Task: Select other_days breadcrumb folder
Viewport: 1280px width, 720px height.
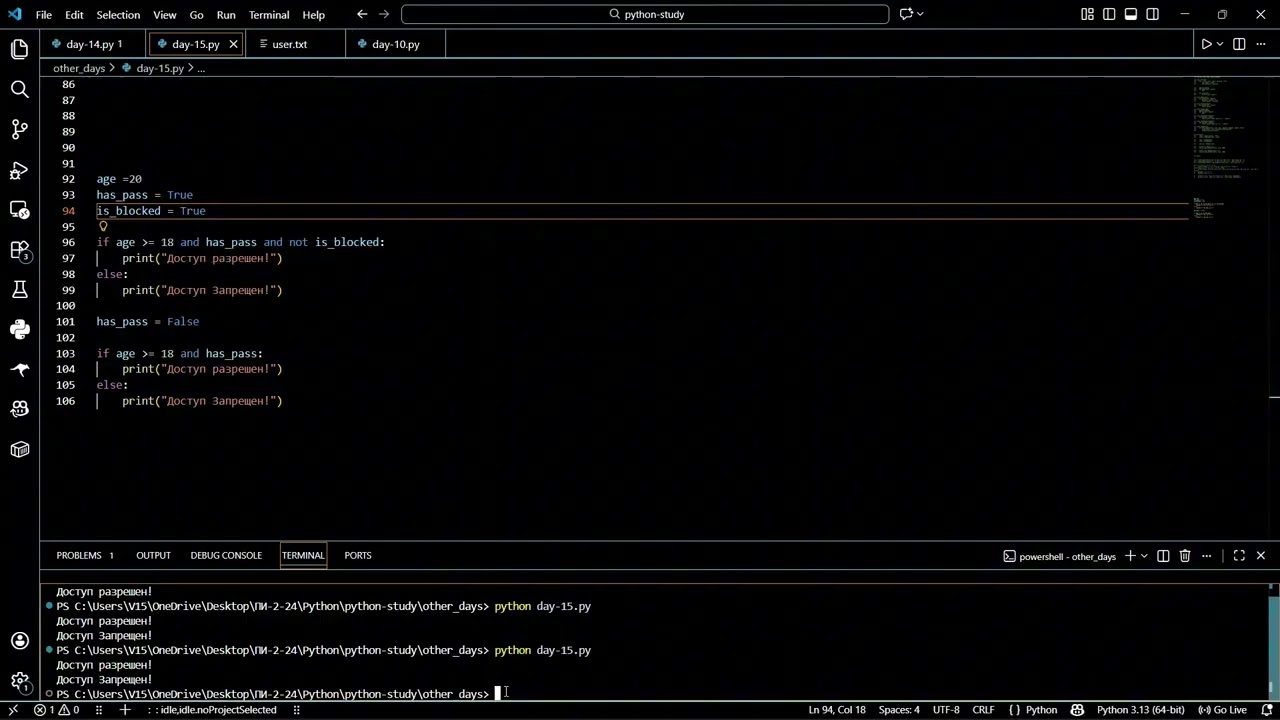Action: [x=79, y=68]
